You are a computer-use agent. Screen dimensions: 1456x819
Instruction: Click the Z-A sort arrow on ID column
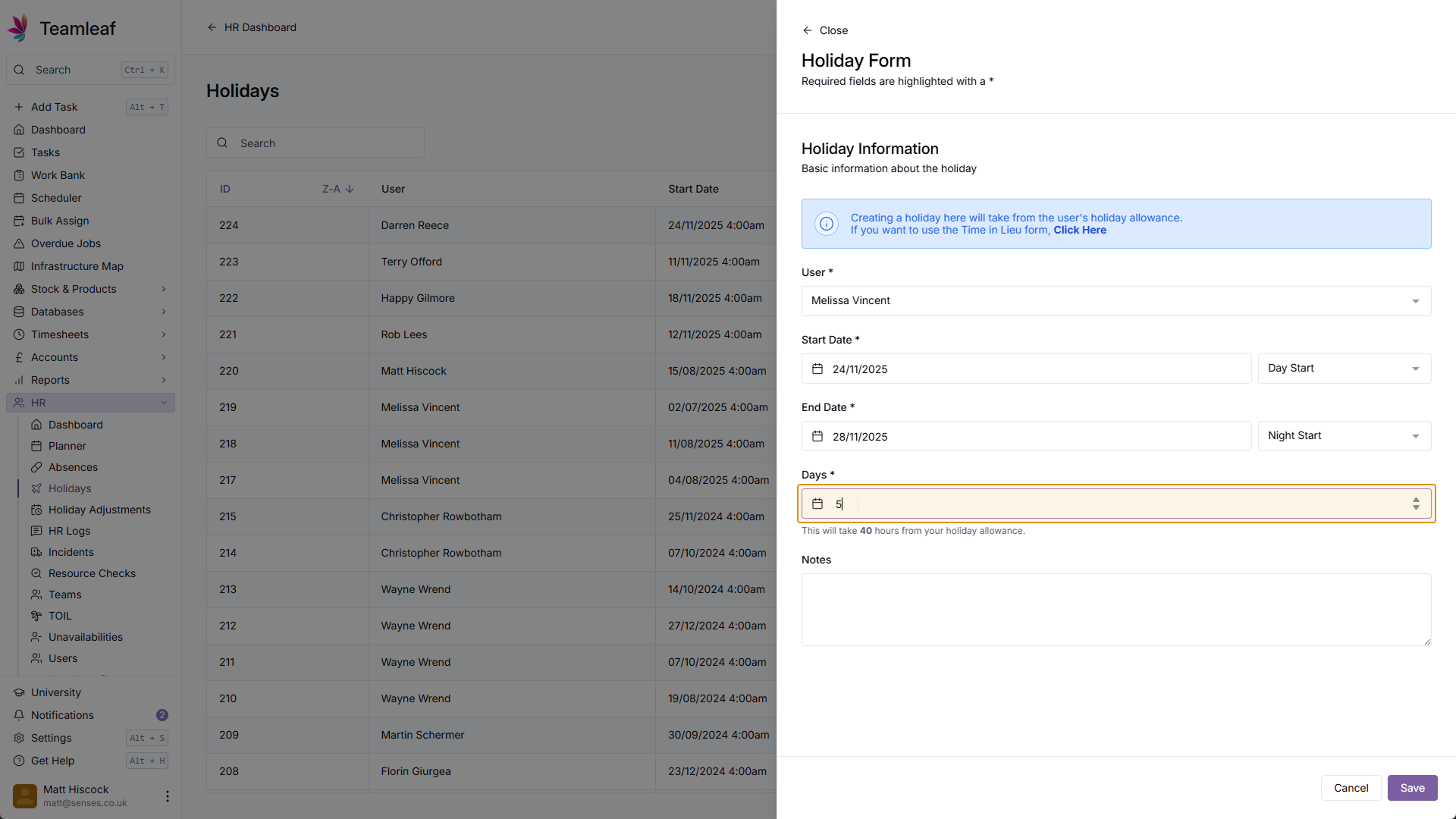tap(350, 189)
